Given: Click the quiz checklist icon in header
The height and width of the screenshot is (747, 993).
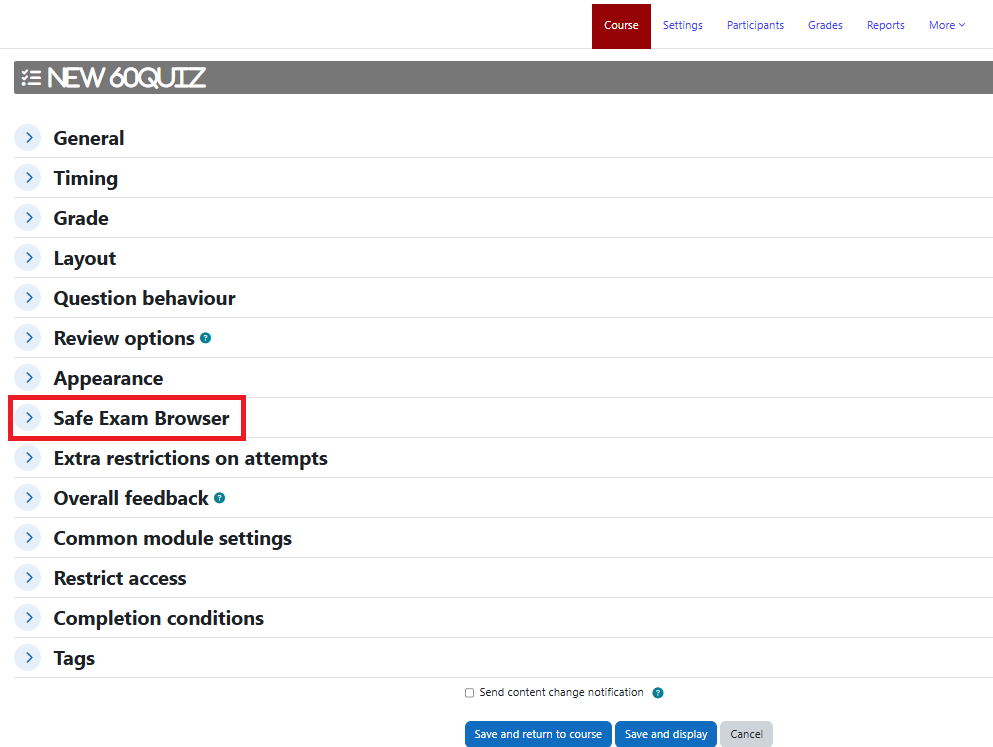Looking at the screenshot, I should [31, 78].
